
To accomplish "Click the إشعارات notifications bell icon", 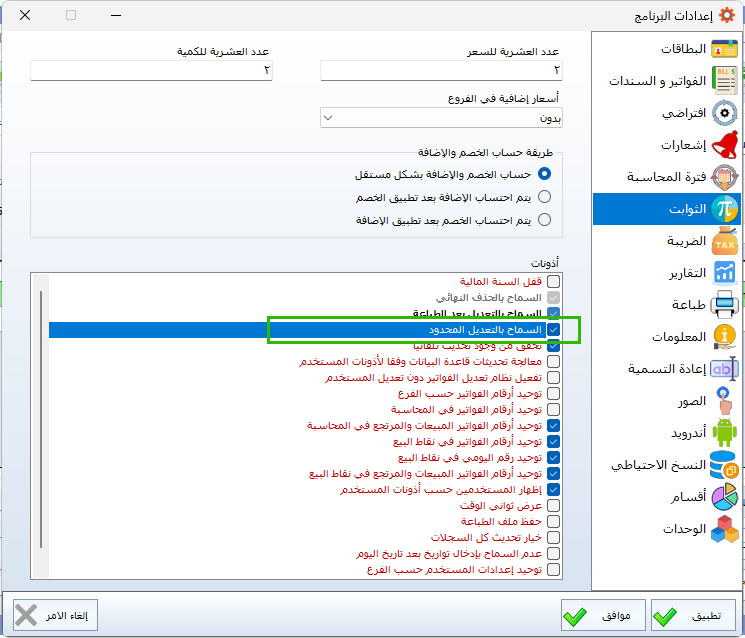I will [x=724, y=145].
